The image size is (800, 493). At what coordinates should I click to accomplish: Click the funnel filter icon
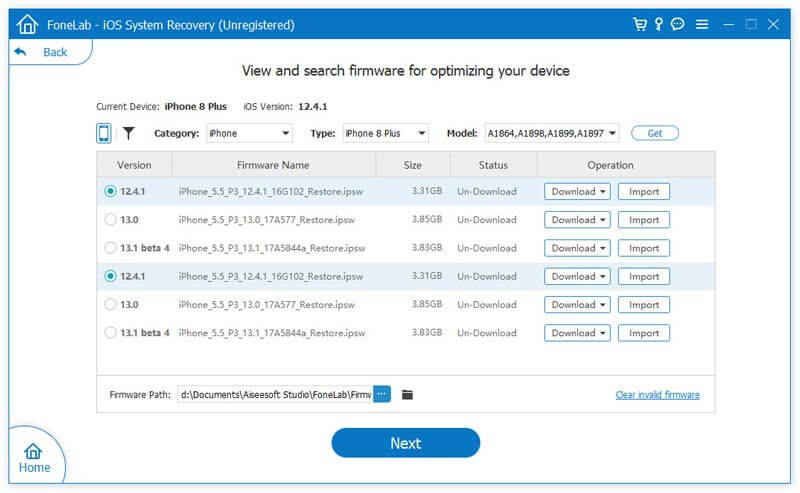129,133
